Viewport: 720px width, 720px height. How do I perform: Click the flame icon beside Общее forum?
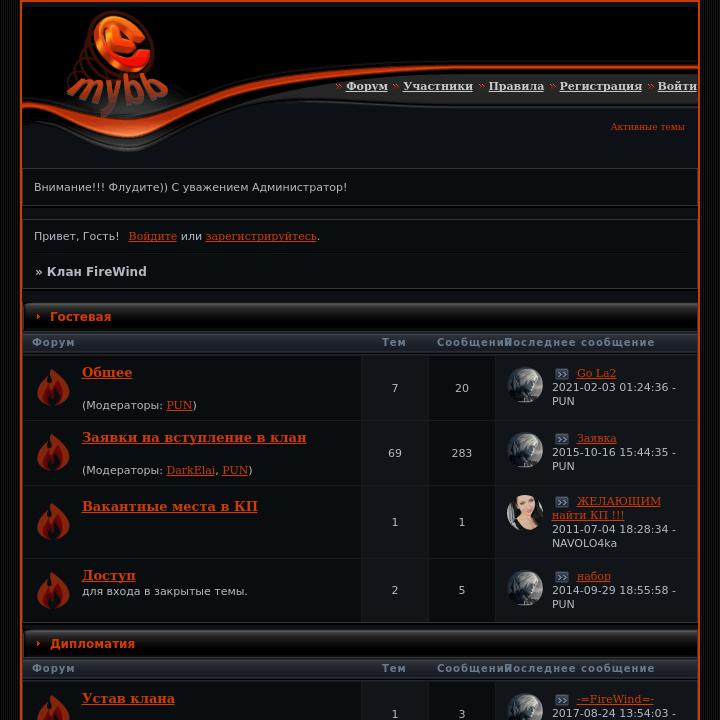pos(53,388)
